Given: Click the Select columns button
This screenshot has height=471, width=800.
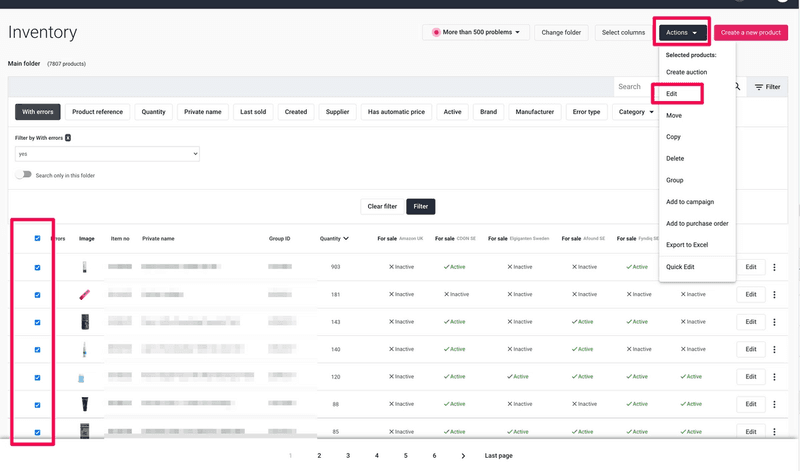Looking at the screenshot, I should click(x=623, y=32).
